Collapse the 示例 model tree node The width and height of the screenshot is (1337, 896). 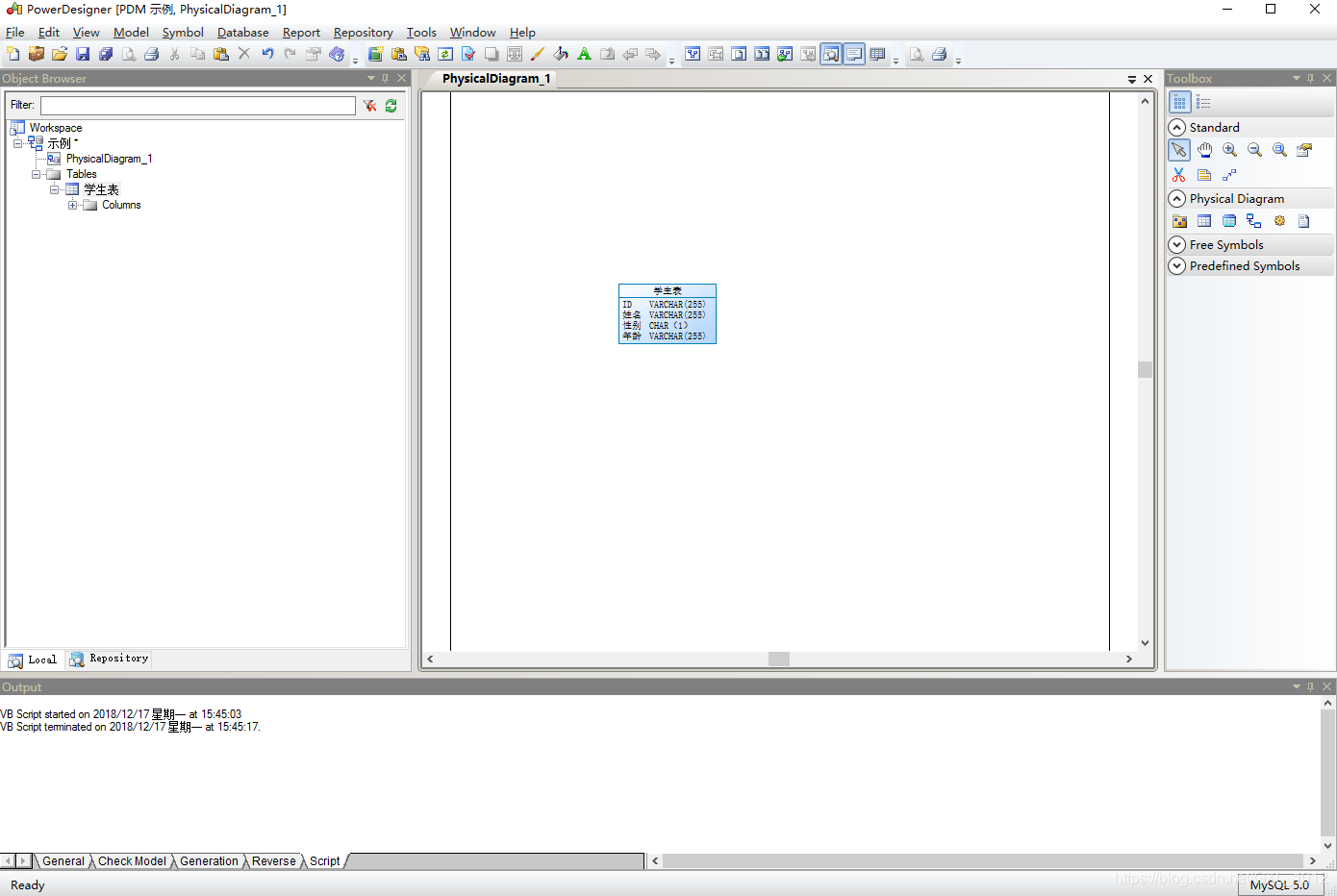click(x=17, y=143)
